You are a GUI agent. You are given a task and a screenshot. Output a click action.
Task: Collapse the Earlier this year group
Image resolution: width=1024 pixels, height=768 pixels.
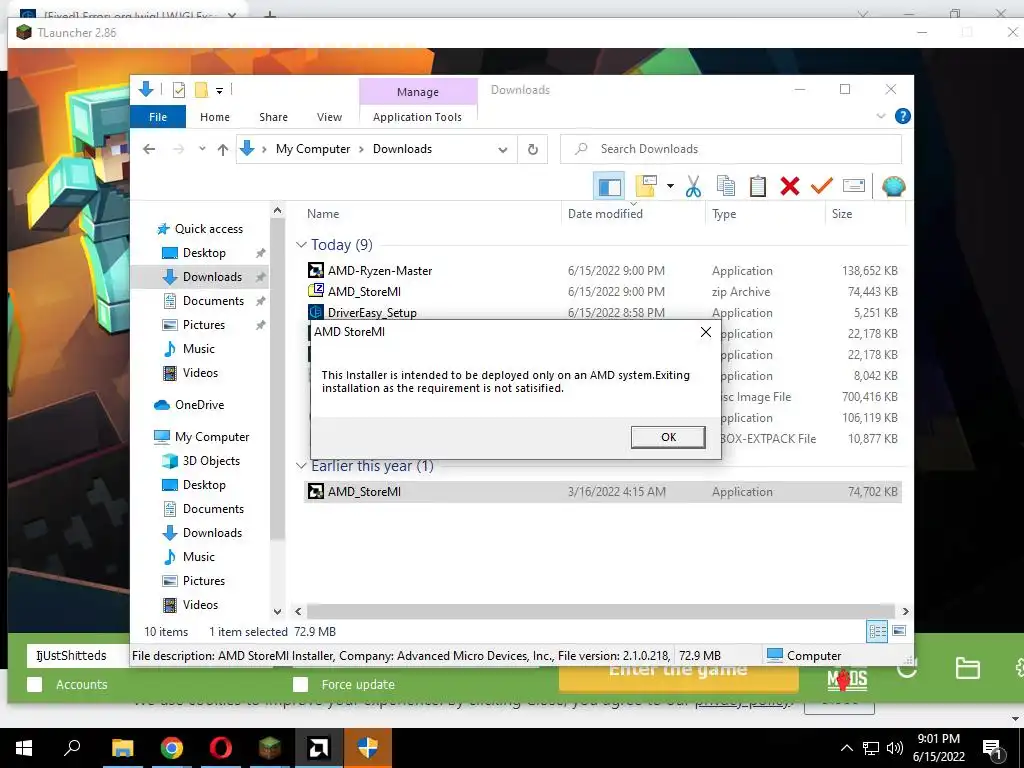[301, 466]
